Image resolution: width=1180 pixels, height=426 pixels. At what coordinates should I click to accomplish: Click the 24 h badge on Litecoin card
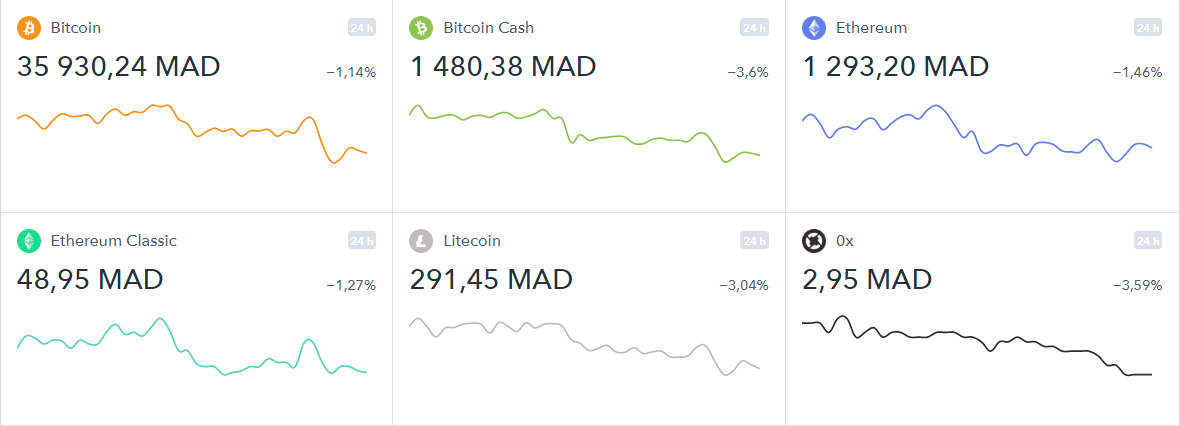pos(754,241)
